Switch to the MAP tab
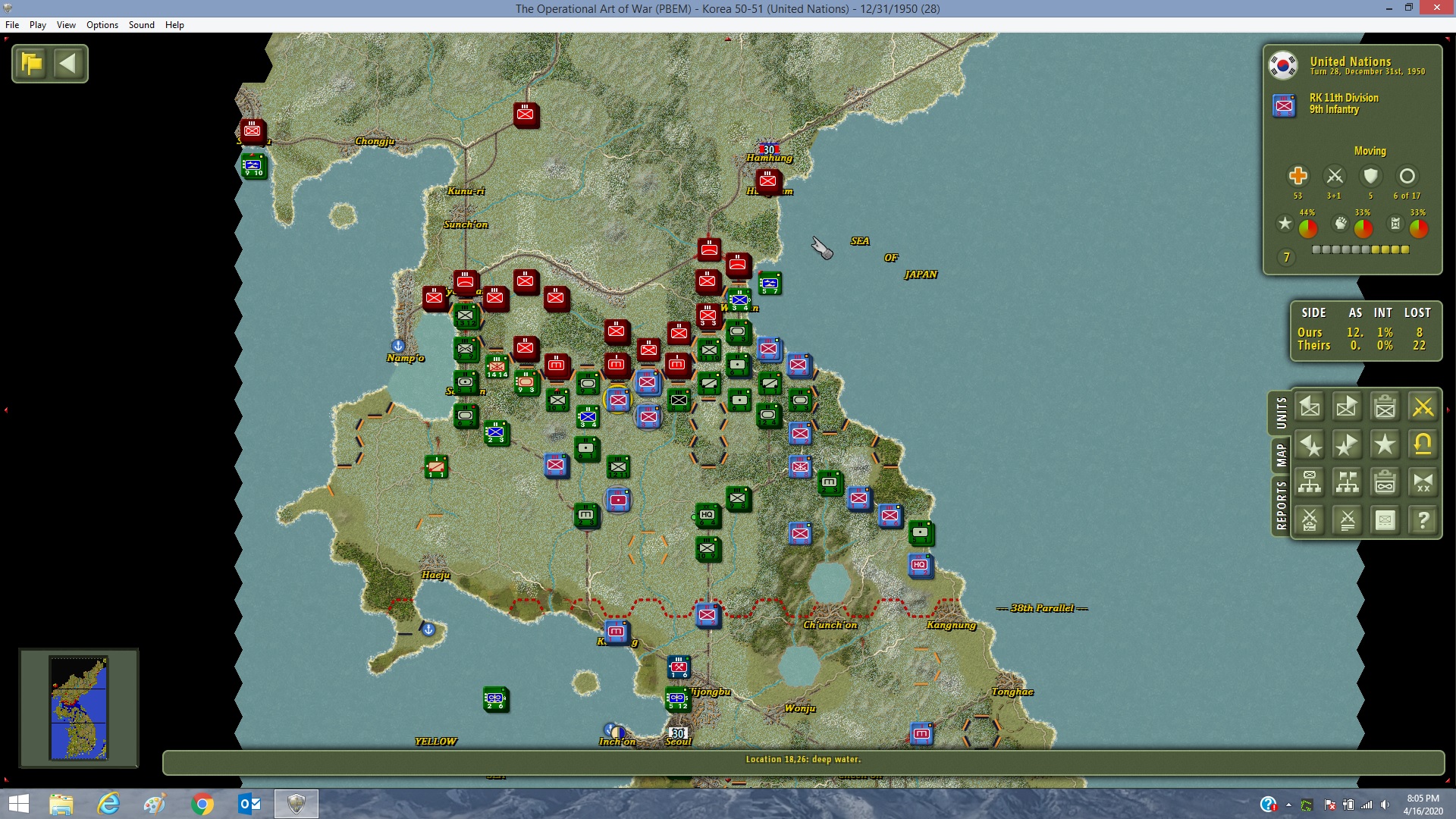Image resolution: width=1456 pixels, height=819 pixels. 1281,455
